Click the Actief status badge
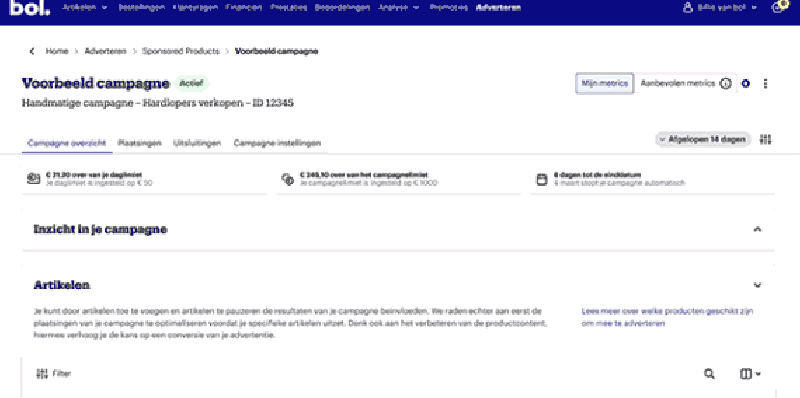The width and height of the screenshot is (800, 398). (192, 83)
